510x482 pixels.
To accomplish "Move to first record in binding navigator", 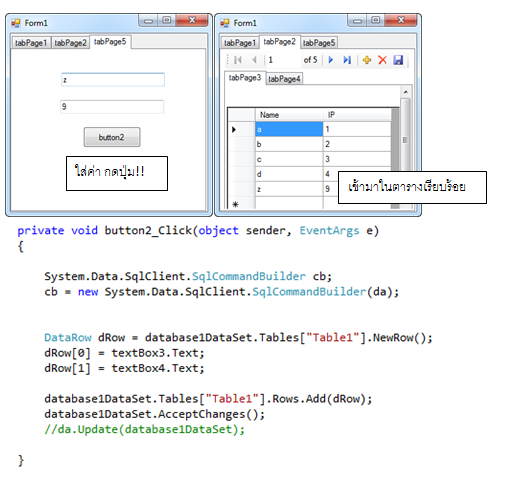I will [x=238, y=60].
